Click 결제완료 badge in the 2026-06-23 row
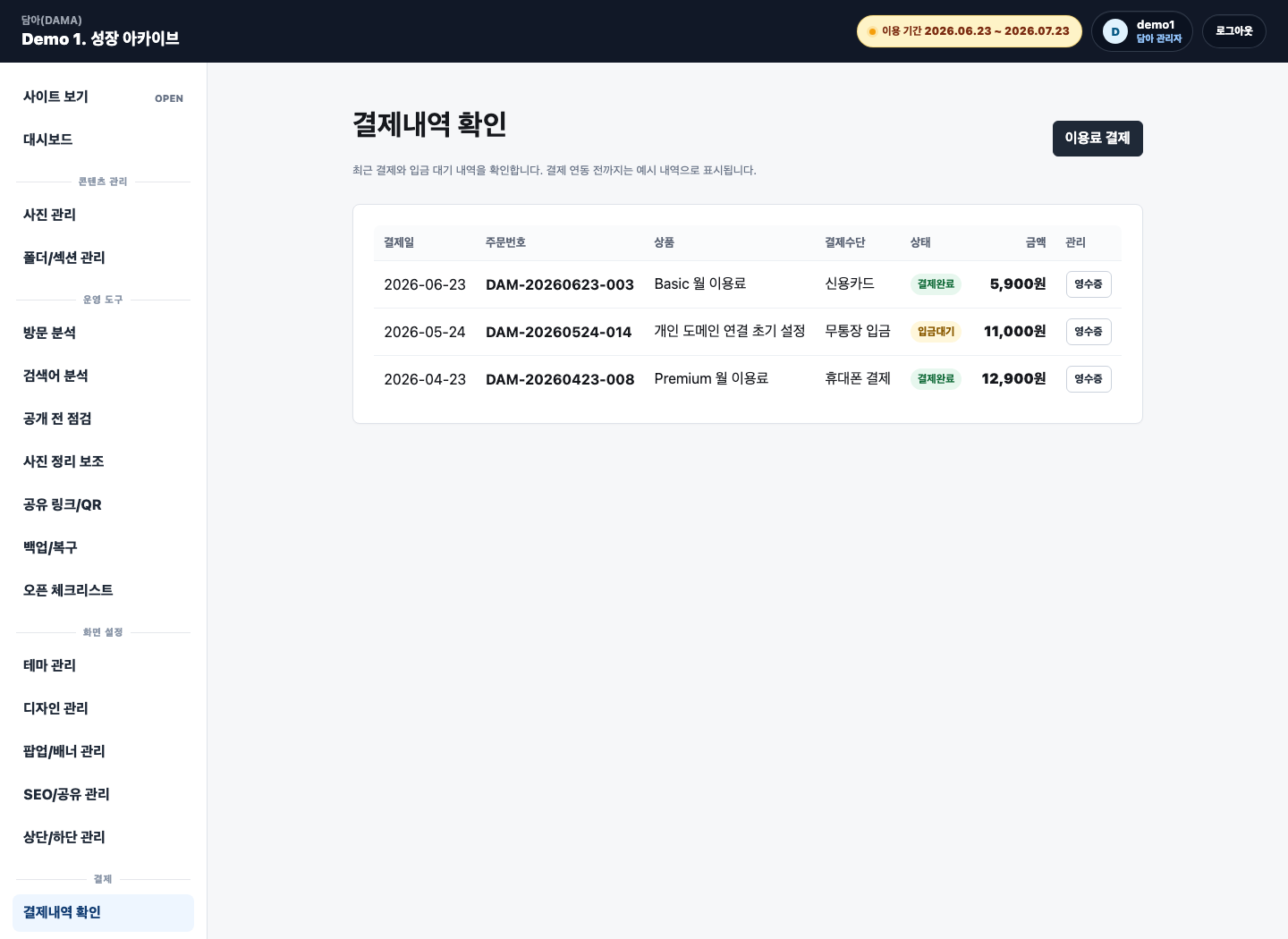Screen dimensions: 1288x939 (x=936, y=284)
